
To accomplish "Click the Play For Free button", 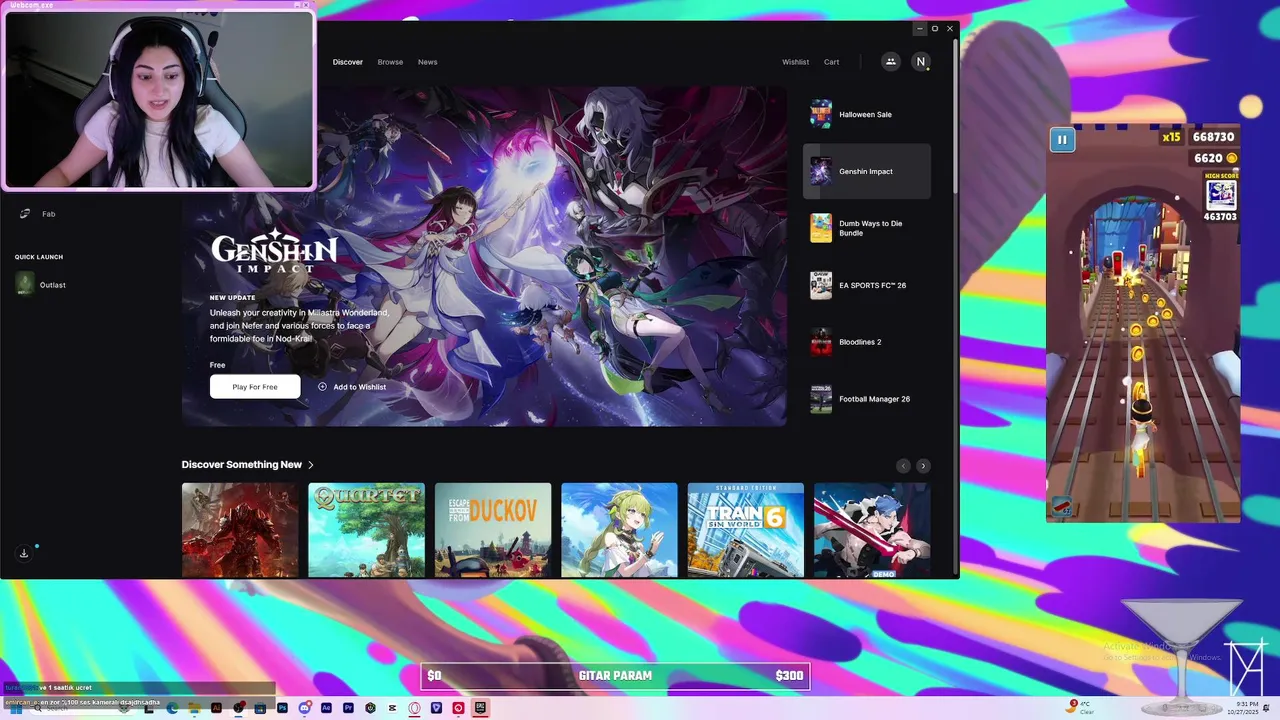I will click(255, 387).
